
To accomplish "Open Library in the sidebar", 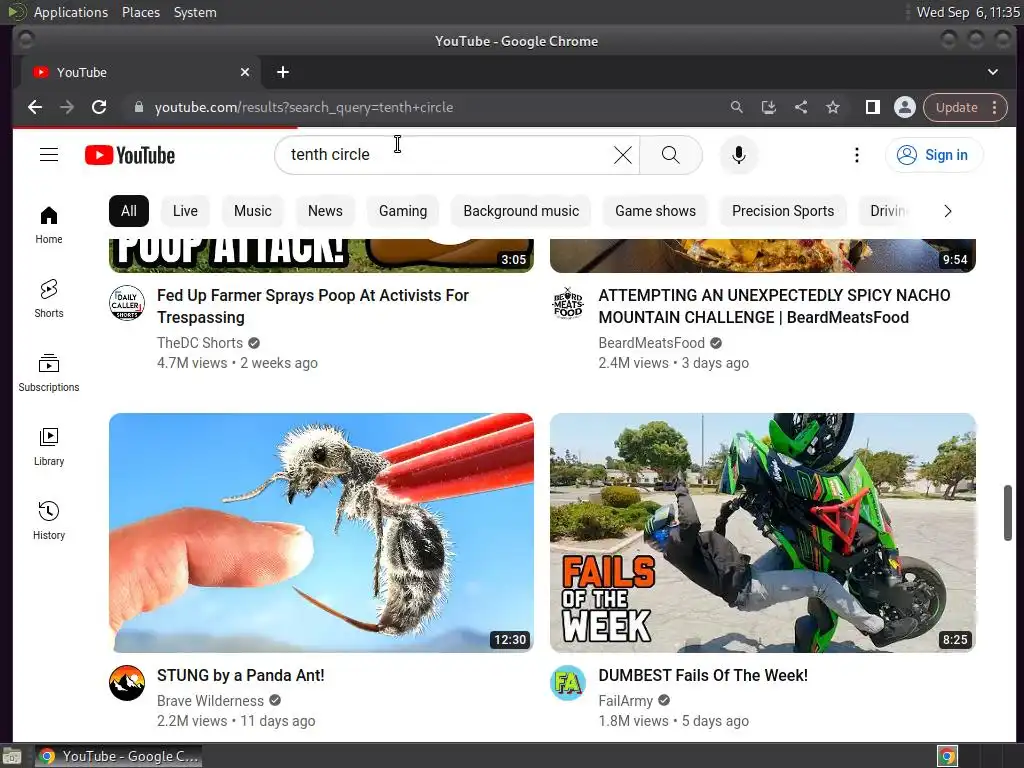I will (x=49, y=447).
